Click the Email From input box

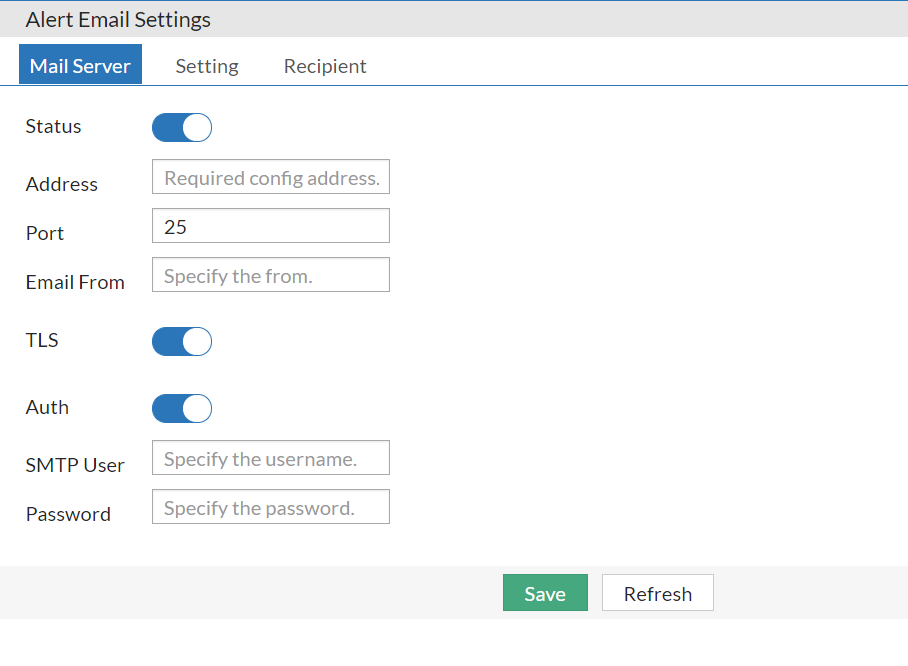coord(270,274)
